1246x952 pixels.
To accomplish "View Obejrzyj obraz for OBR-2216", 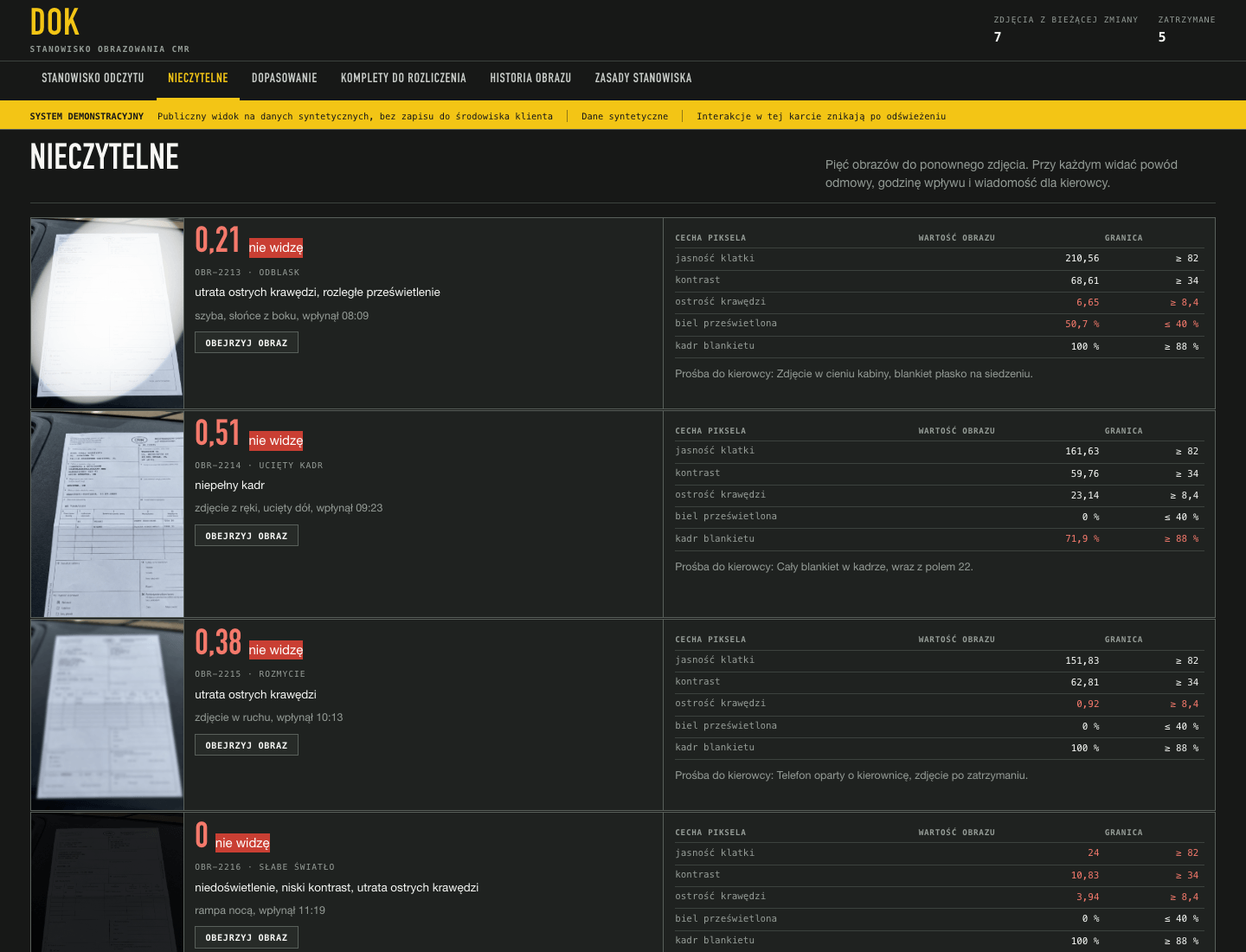I will [247, 937].
